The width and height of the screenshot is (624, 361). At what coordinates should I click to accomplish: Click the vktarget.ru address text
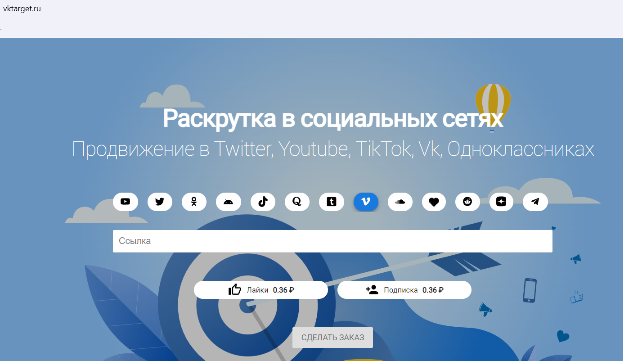22,8
